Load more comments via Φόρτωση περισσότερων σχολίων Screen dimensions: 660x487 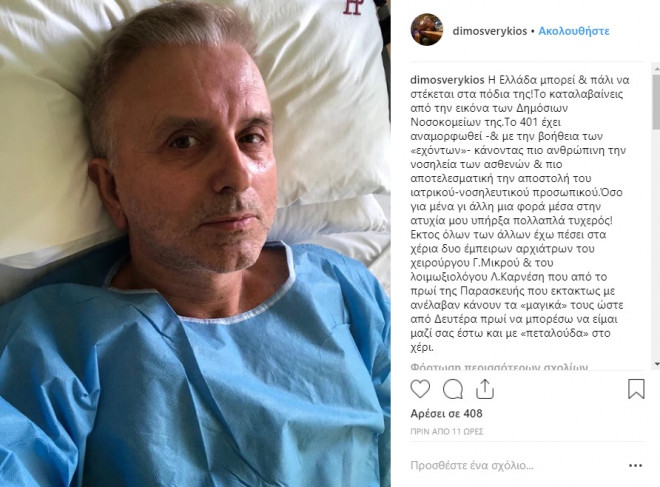tap(499, 367)
